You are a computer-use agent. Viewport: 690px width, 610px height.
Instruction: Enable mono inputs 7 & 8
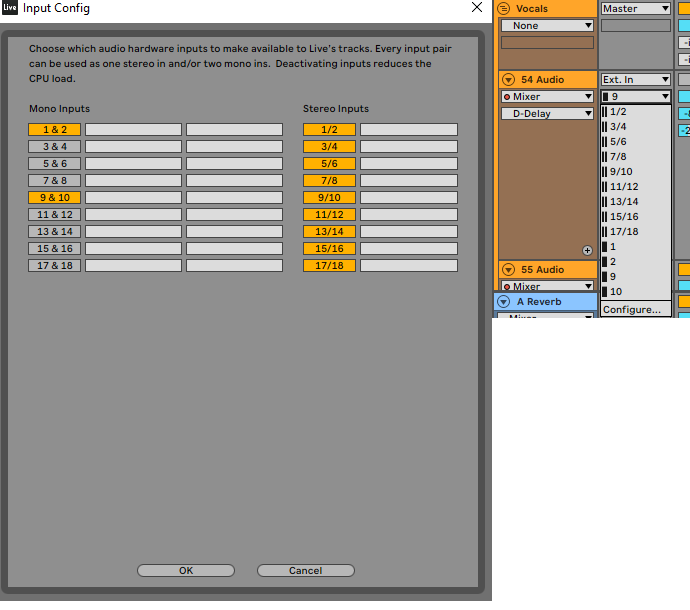click(x=55, y=180)
